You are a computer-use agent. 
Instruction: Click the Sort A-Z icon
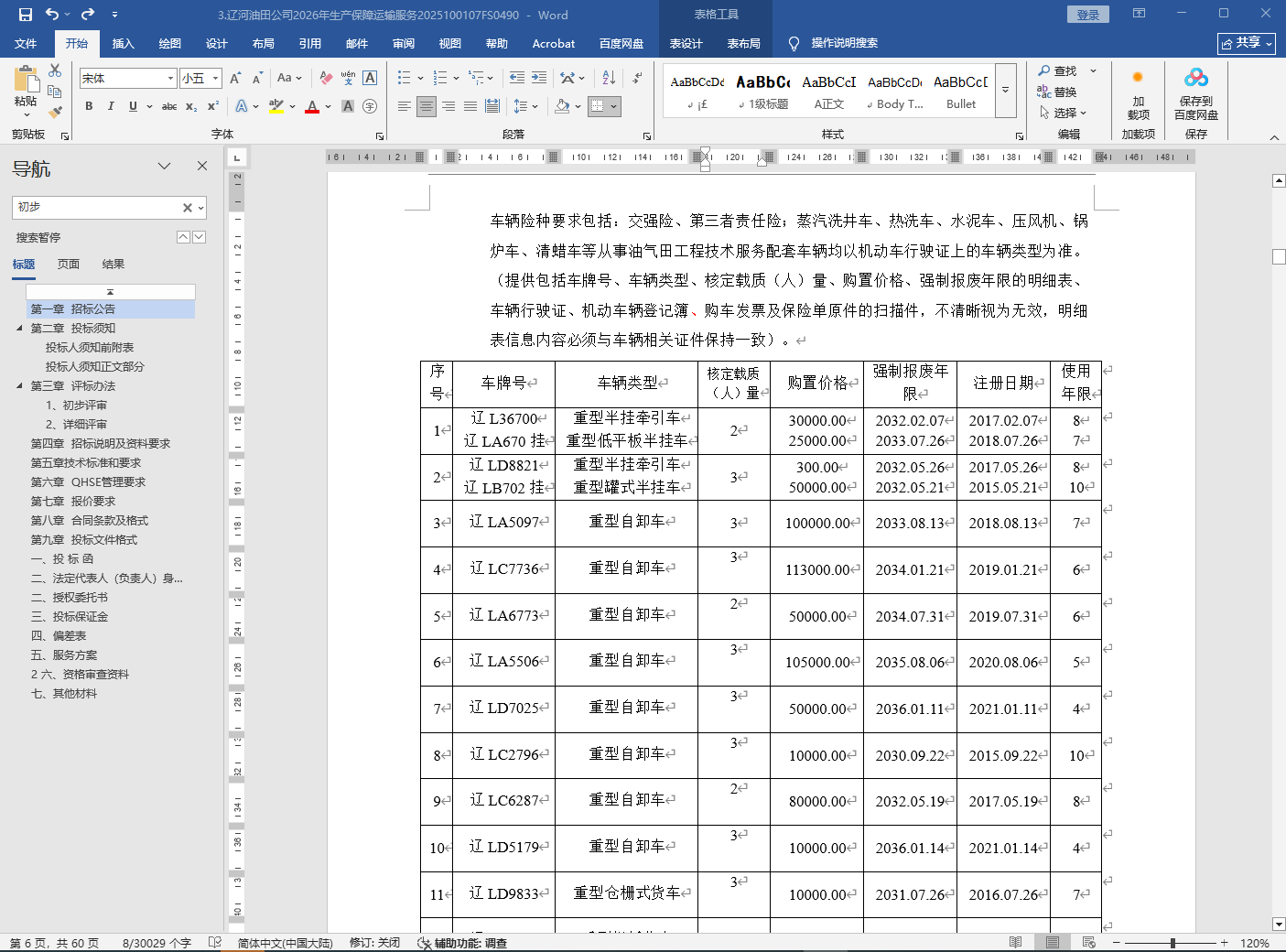(608, 79)
